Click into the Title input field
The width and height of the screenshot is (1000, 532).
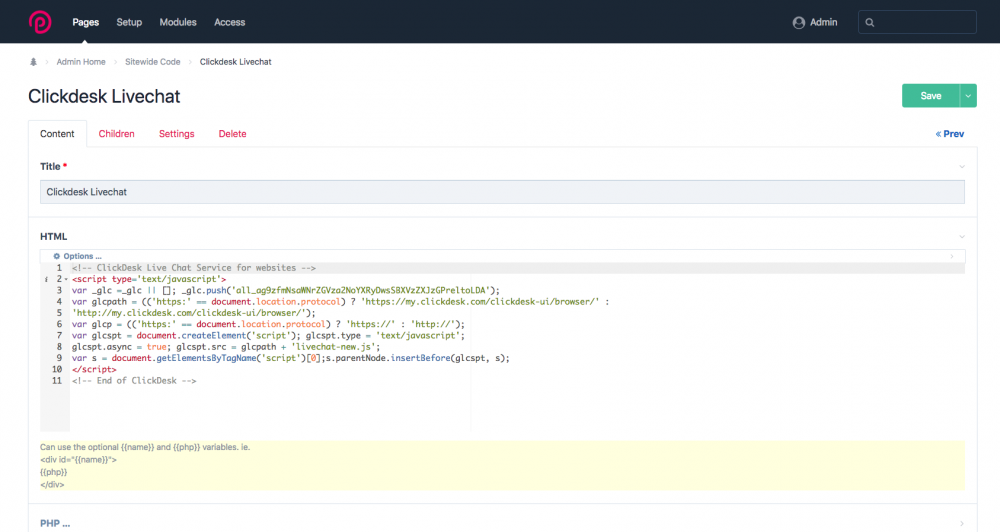coord(502,192)
